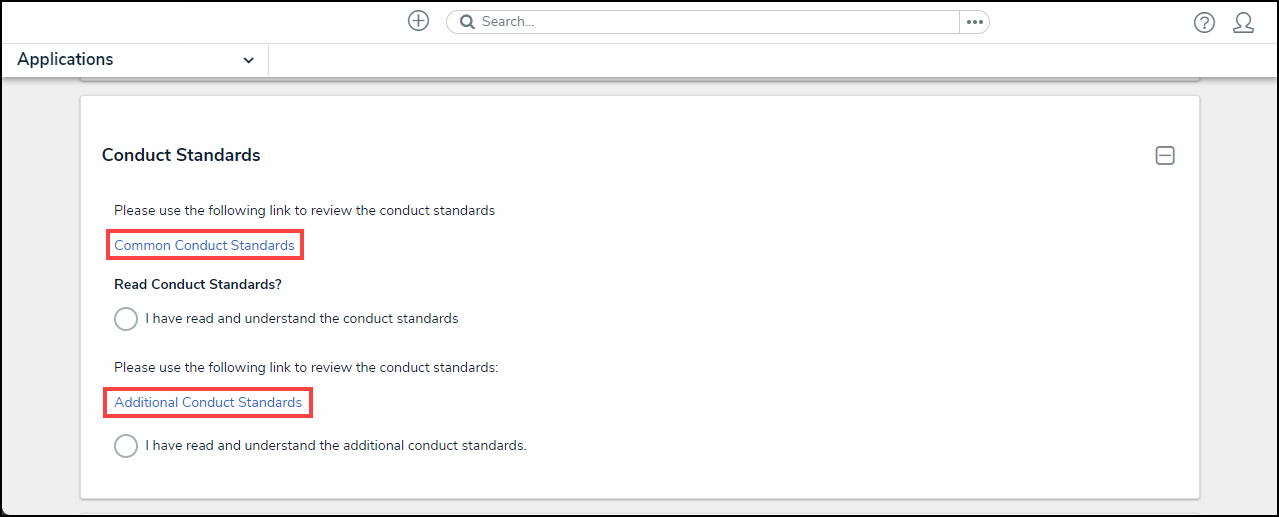Click the magnifier search icon
Image resolution: width=1279 pixels, height=517 pixels.
tap(466, 22)
